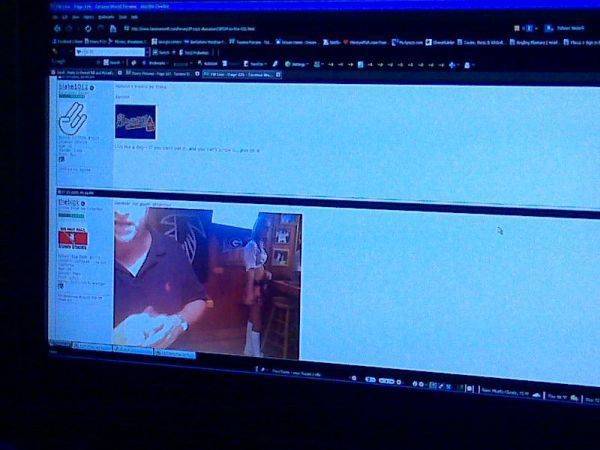Screen dimensions: 600x450
Task: Click the red avatar of second poster
Action: pyautogui.click(x=73, y=238)
